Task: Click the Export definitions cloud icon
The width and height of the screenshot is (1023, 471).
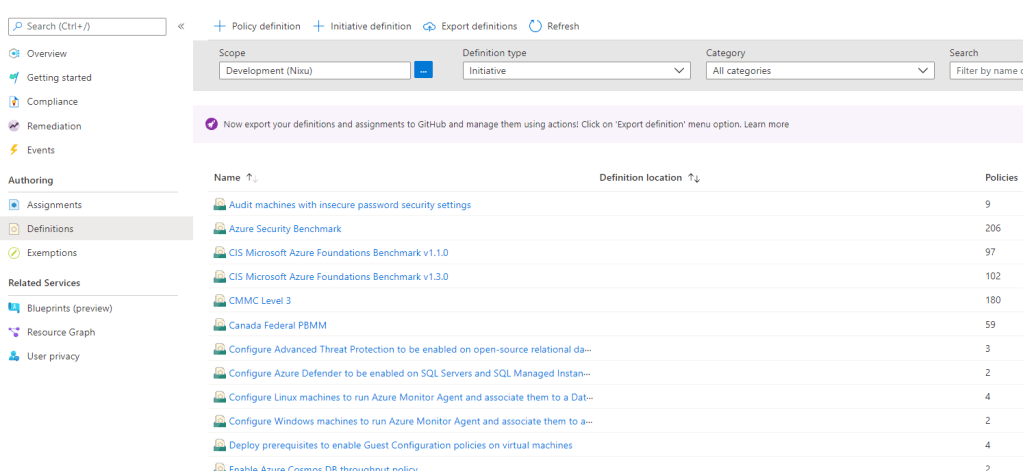Action: pos(430,26)
